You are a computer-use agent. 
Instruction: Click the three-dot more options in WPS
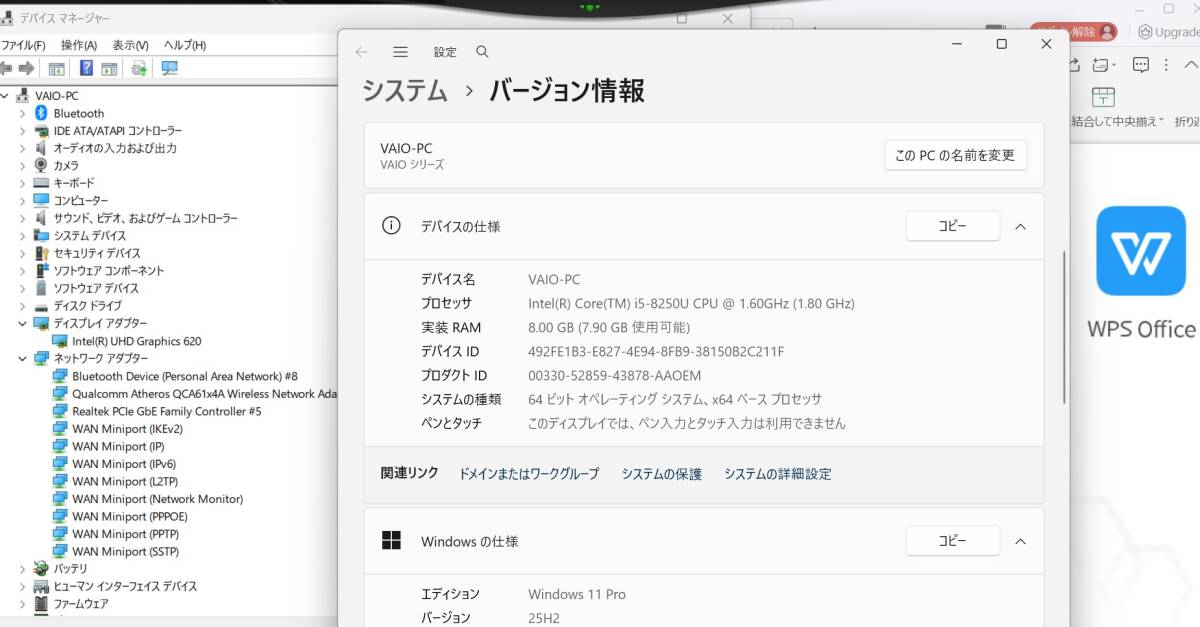[x=1166, y=64]
